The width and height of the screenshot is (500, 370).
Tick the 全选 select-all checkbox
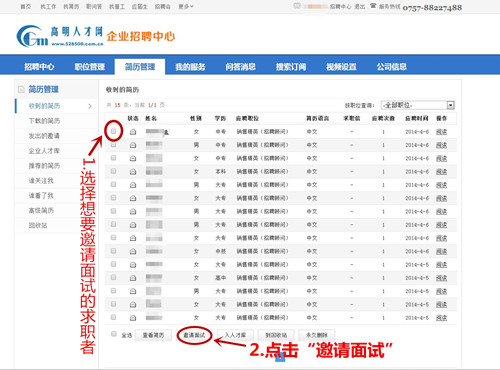(114, 334)
